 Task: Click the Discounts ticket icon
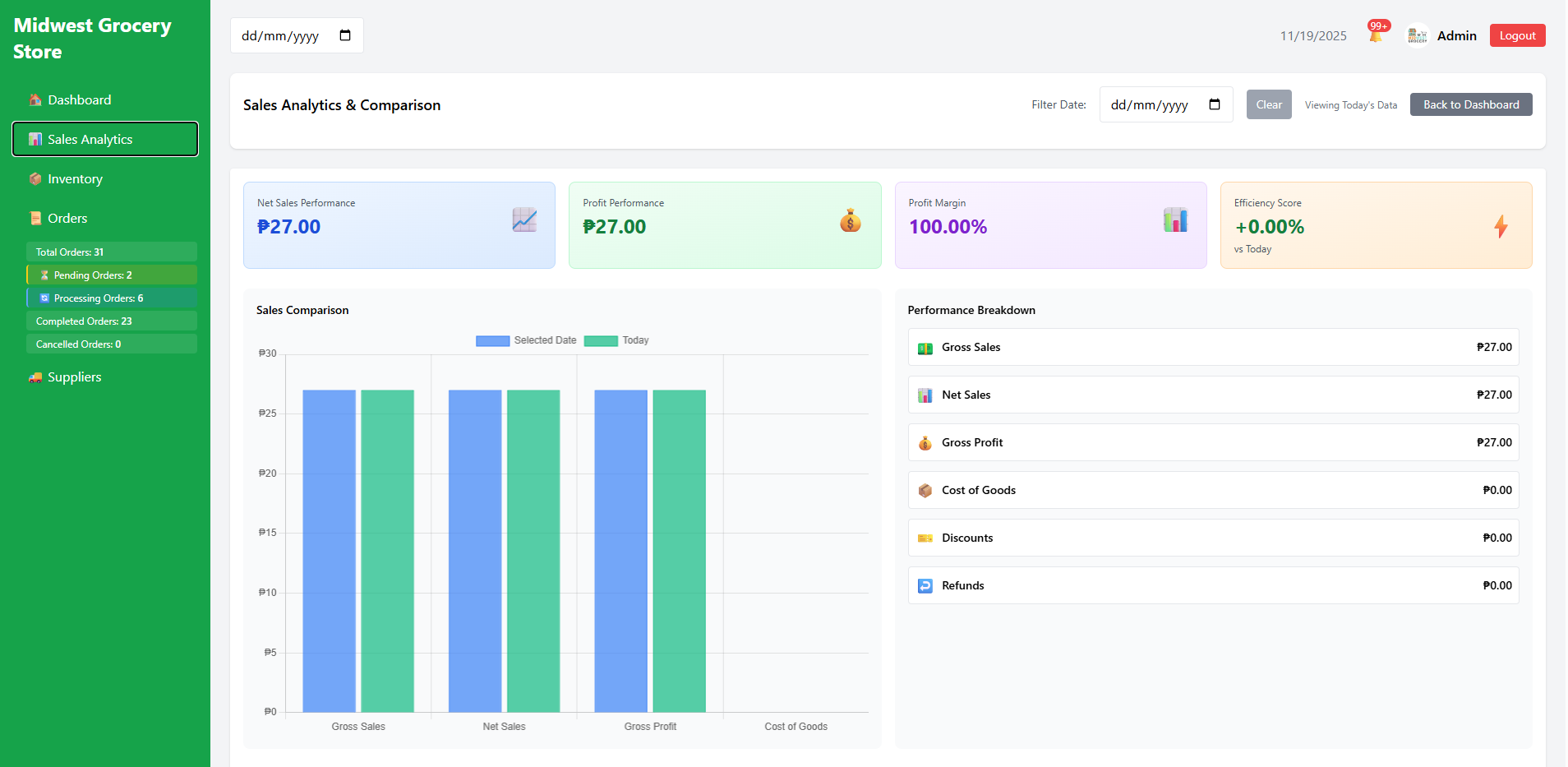(x=925, y=538)
